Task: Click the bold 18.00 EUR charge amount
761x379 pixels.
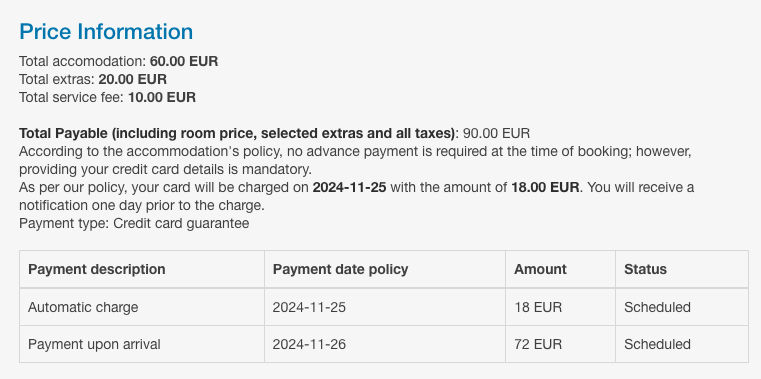Action: (x=545, y=187)
